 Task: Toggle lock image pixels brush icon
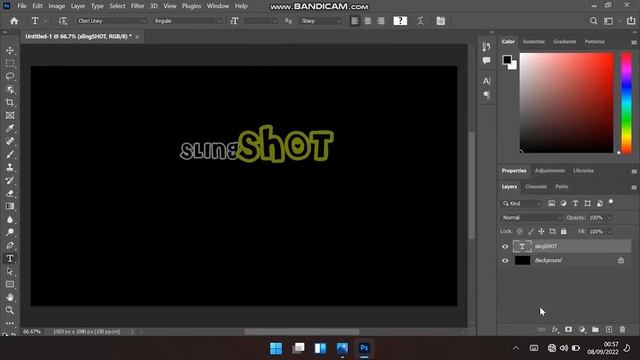[531, 231]
